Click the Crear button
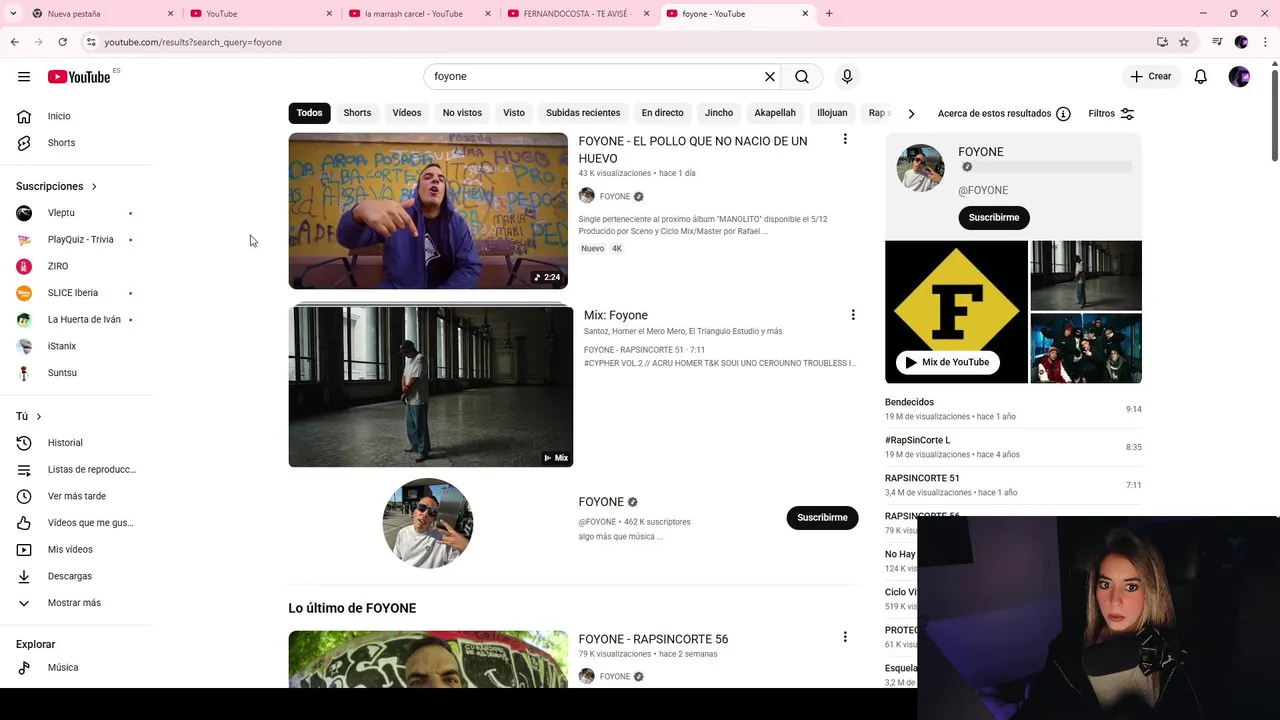The width and height of the screenshot is (1280, 720). [x=1151, y=77]
